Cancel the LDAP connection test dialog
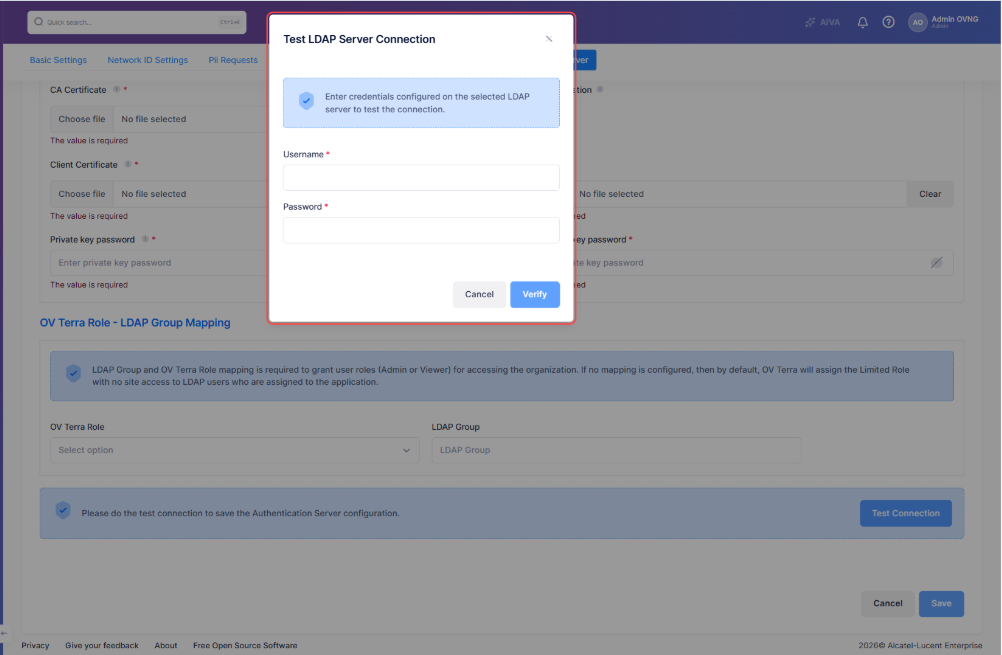Image resolution: width=1002 pixels, height=655 pixels. click(x=479, y=295)
